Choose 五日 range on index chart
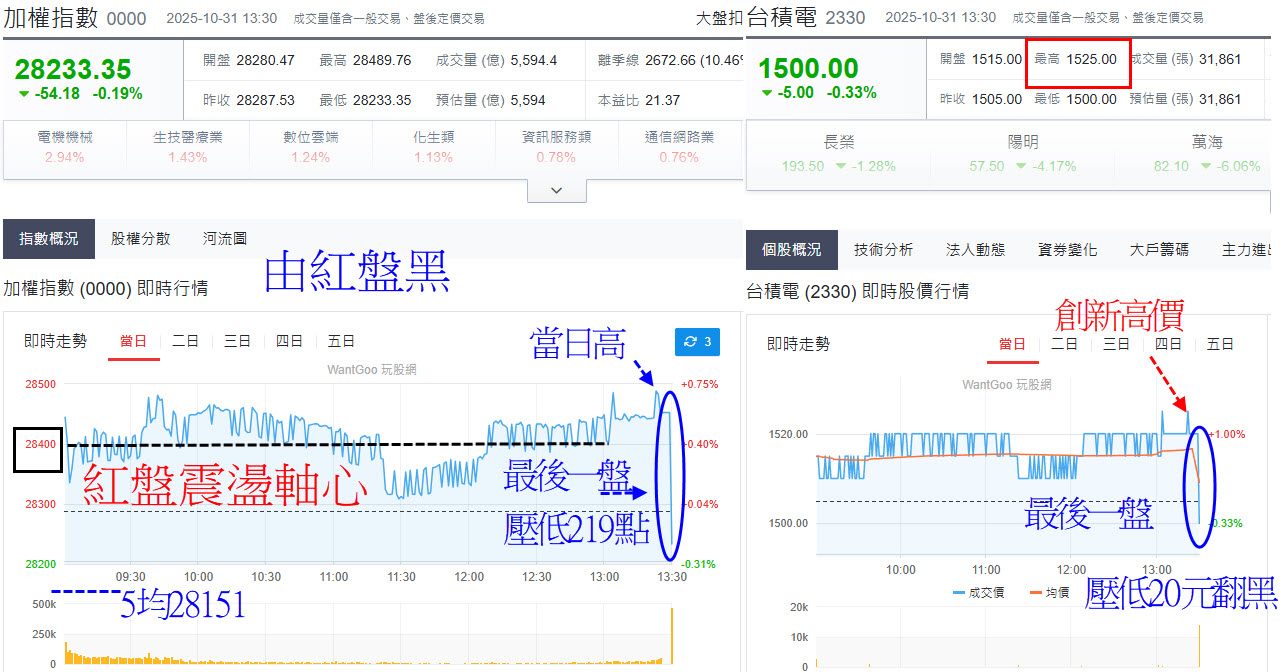 (341, 342)
